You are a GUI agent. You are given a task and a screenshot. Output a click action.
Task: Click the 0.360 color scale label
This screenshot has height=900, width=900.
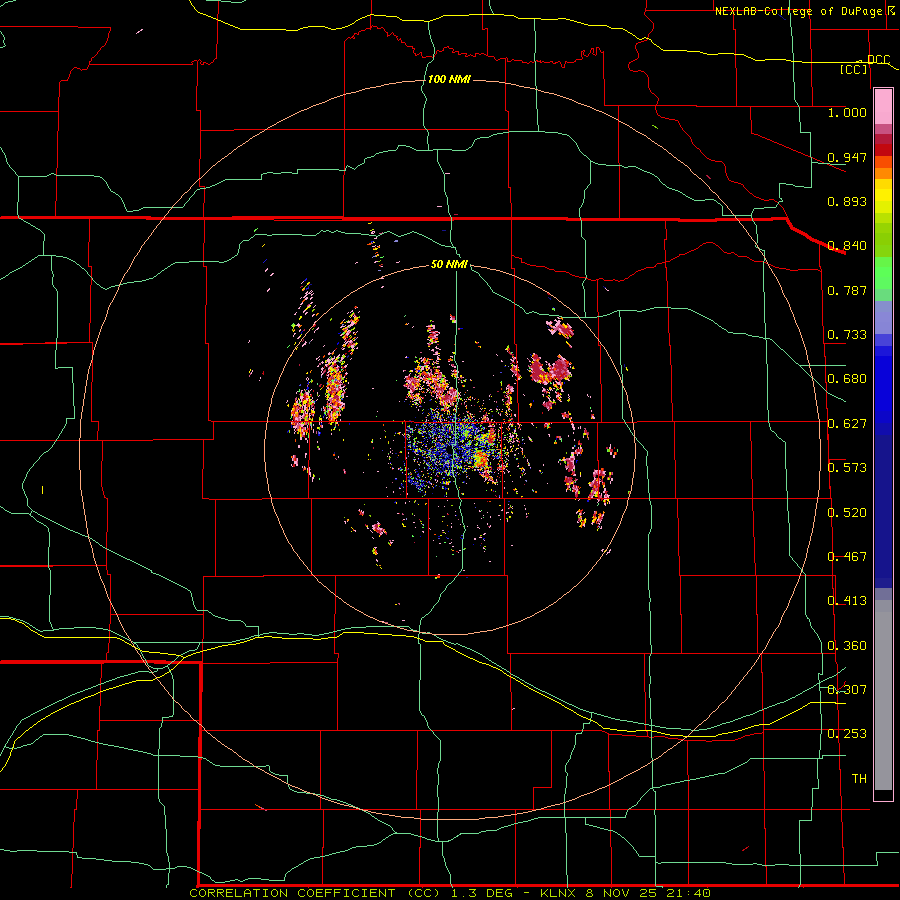tap(847, 646)
